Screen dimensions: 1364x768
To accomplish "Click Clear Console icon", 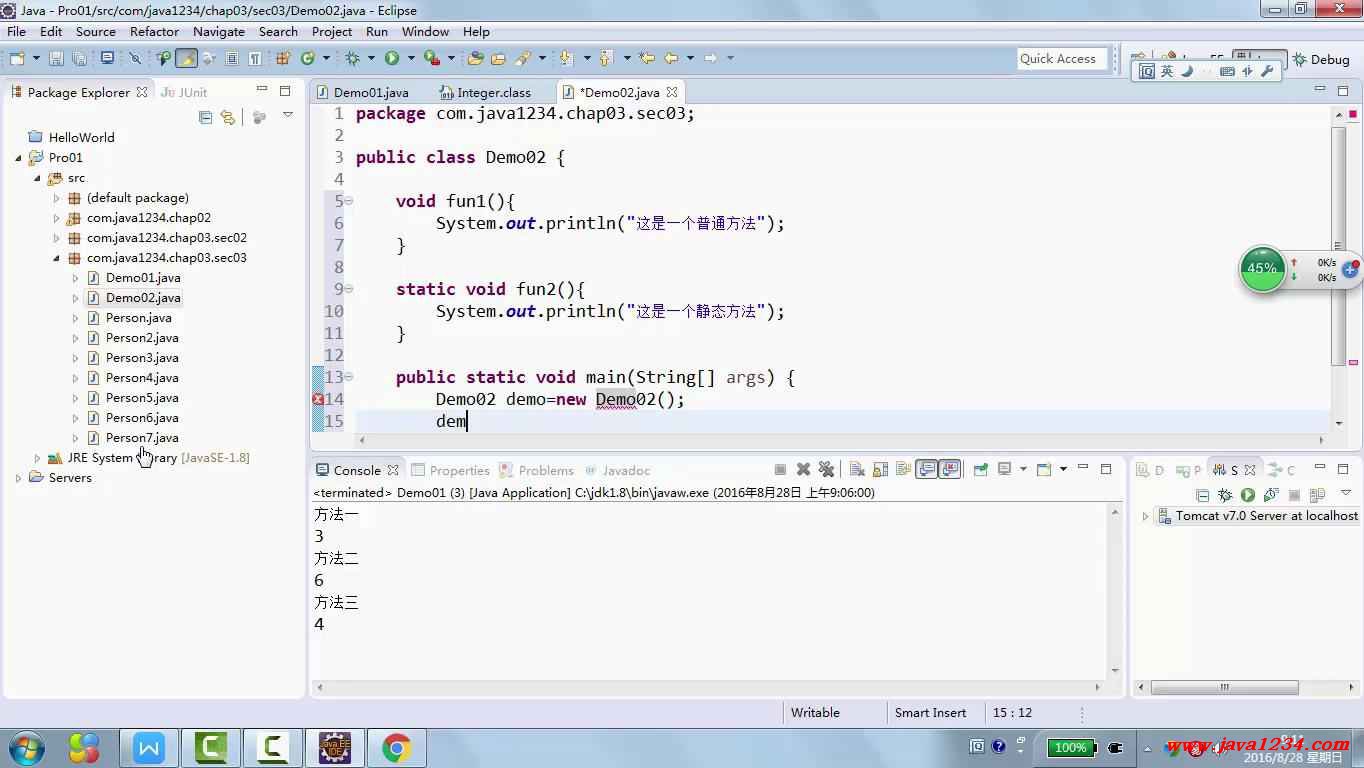I will pyautogui.click(x=857, y=469).
